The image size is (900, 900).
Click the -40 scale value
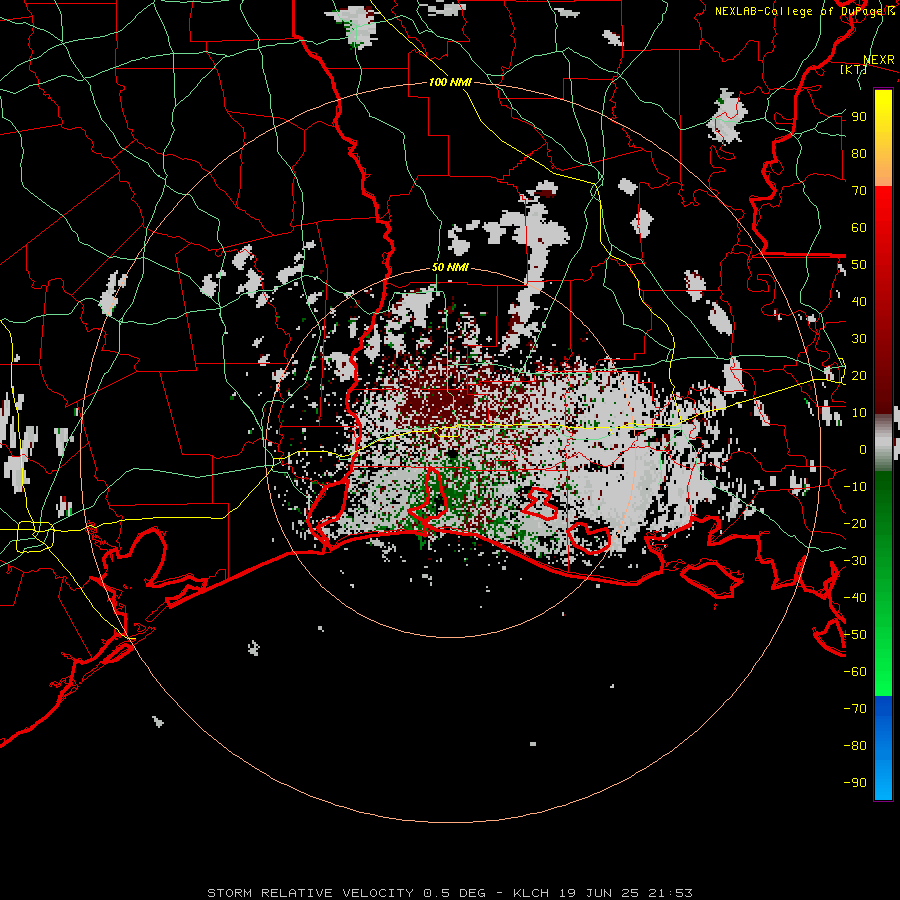coord(855,598)
